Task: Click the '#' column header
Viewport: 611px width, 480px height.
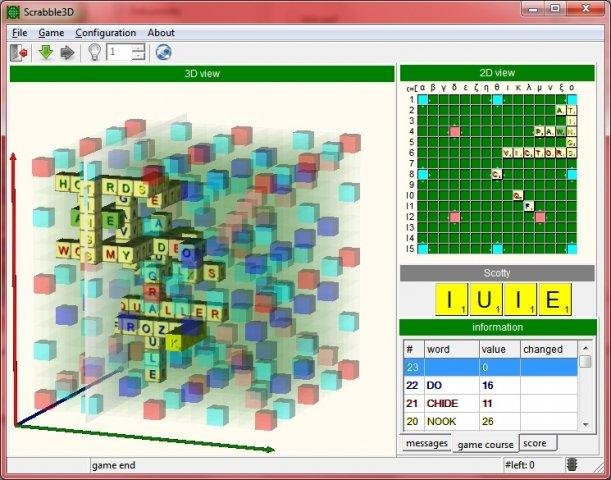Action: click(x=413, y=349)
